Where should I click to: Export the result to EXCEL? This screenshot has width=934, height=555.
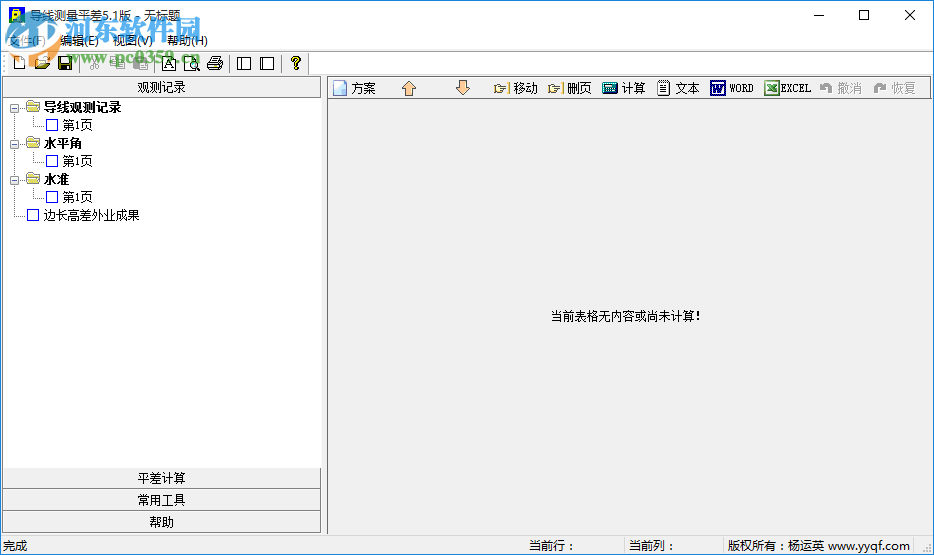click(787, 88)
